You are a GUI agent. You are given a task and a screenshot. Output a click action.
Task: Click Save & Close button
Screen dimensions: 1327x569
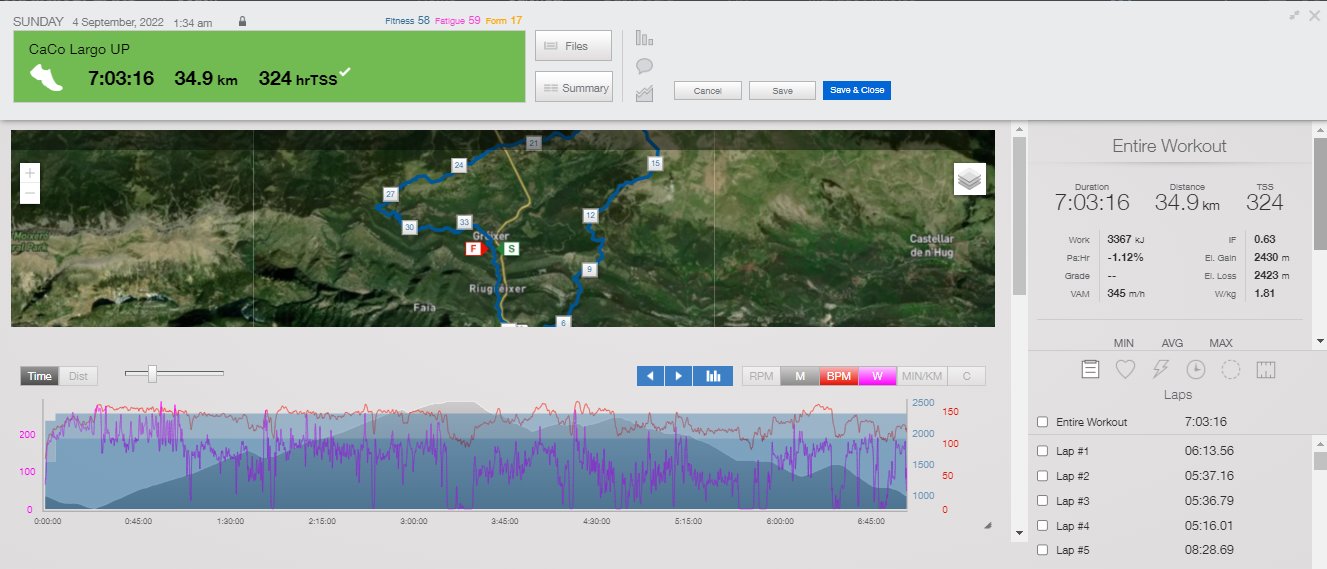coord(856,90)
